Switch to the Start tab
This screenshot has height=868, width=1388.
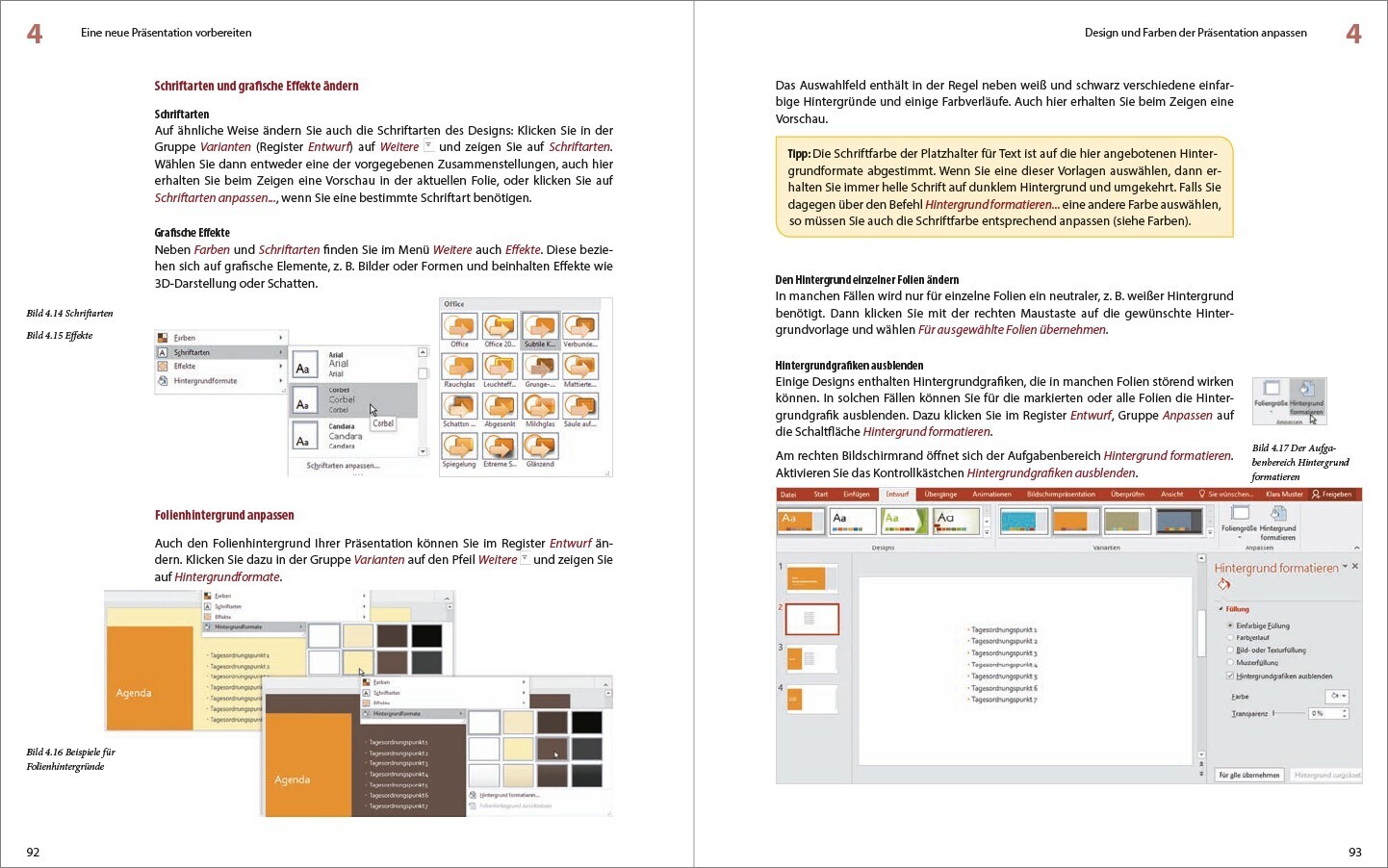(x=820, y=495)
